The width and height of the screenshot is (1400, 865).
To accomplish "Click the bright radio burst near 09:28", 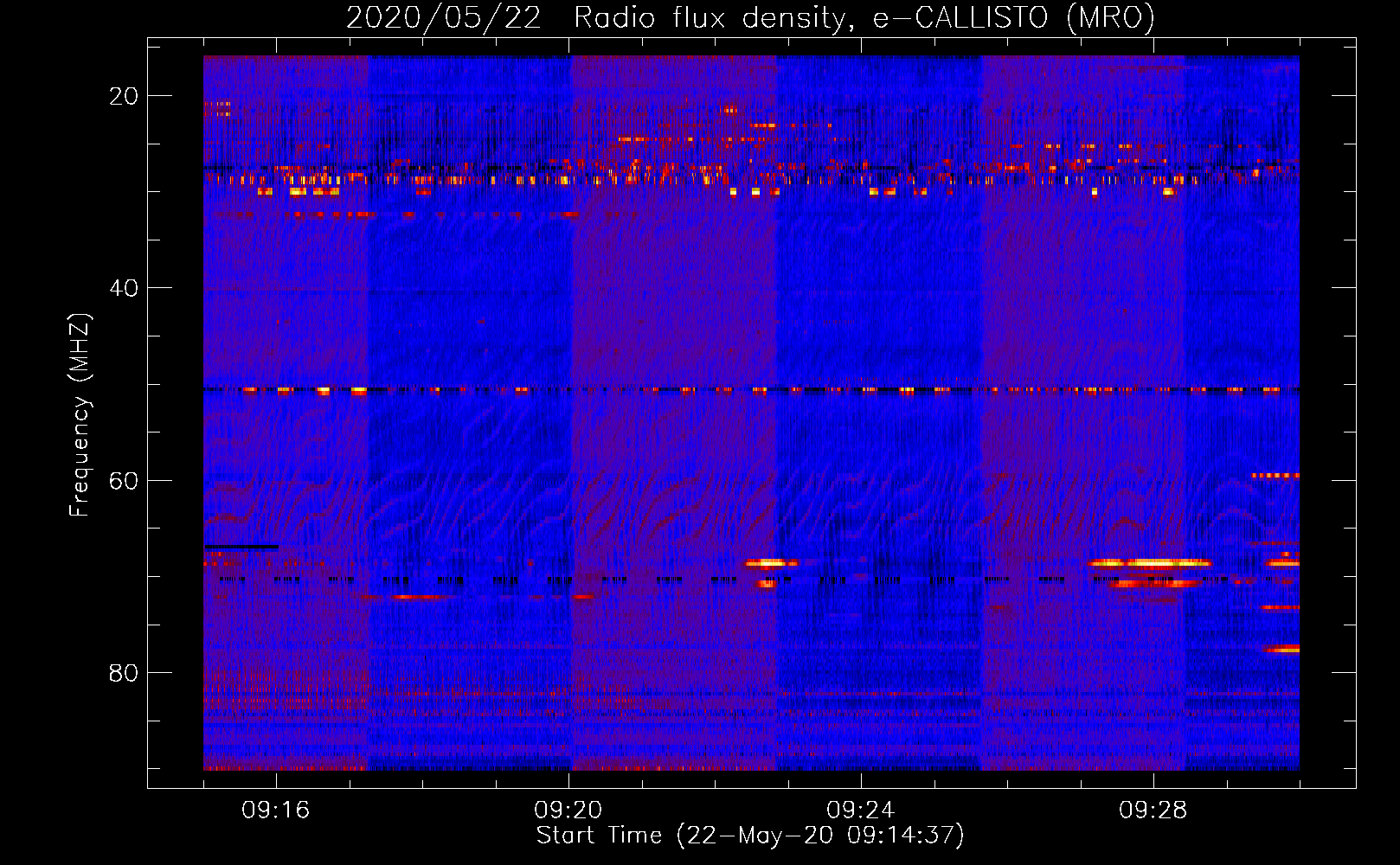I will (x=1150, y=563).
